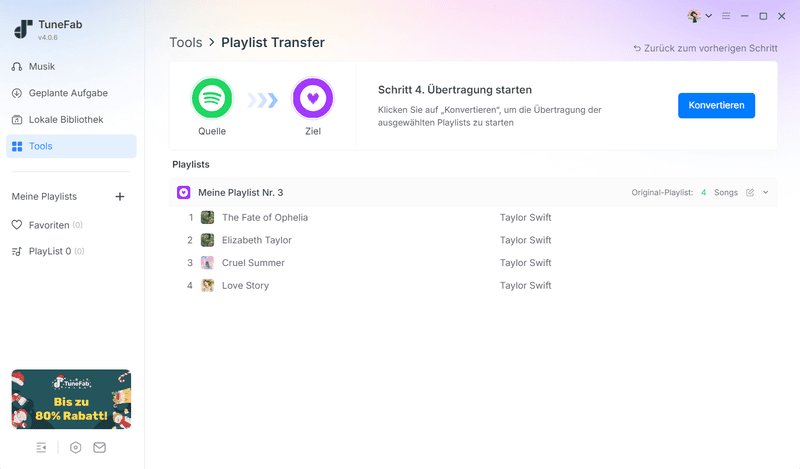The image size is (800, 469).
Task: Open Lokale Bibliothek from sidebar
Action: (x=65, y=120)
